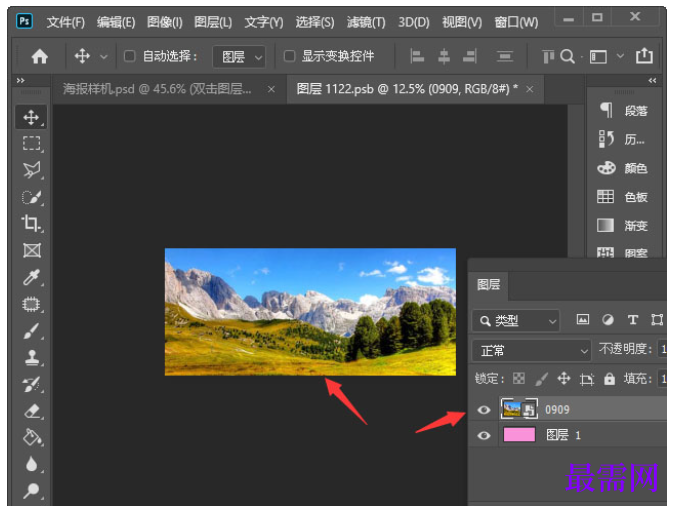Open the 类型 layer filter dropdown
The height and width of the screenshot is (509, 677).
click(x=516, y=321)
